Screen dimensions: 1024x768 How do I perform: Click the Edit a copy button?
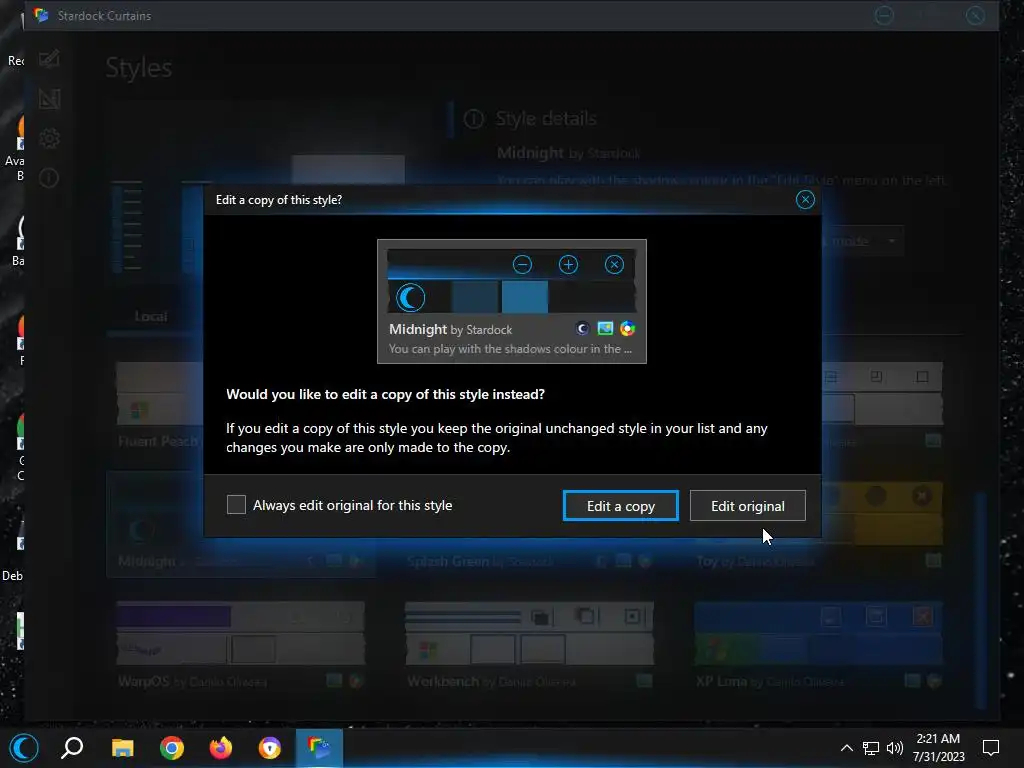click(x=620, y=506)
